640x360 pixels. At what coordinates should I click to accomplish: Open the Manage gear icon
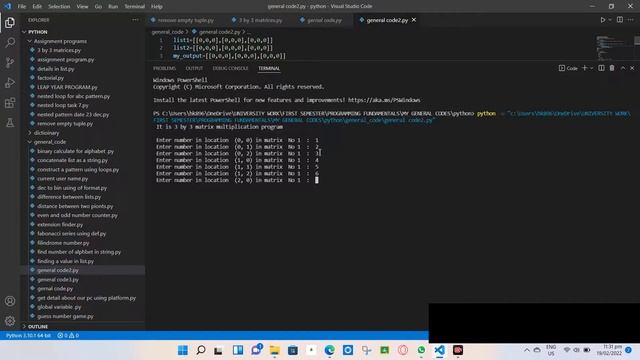[10, 321]
